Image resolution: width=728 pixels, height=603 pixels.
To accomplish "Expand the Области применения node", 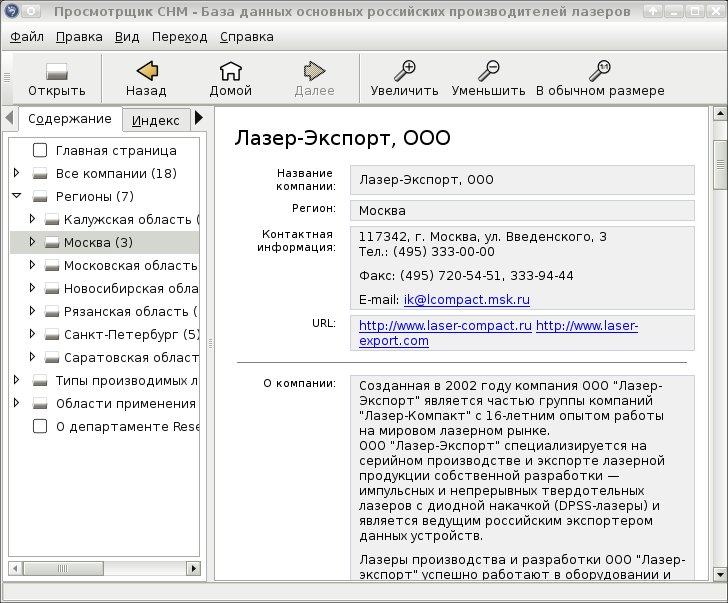I will [x=16, y=402].
